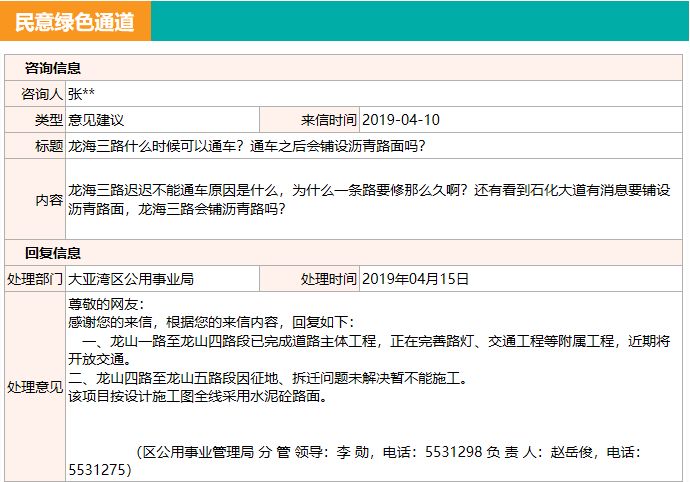Click the 民意绿色通道 orange header tab
This screenshot has height=482, width=690.
tap(75, 22)
